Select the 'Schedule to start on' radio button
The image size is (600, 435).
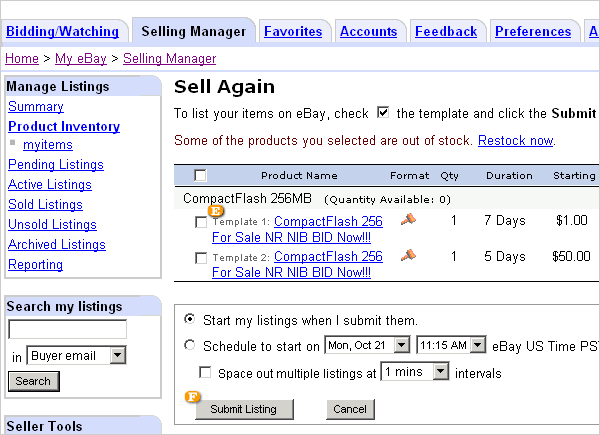189,345
